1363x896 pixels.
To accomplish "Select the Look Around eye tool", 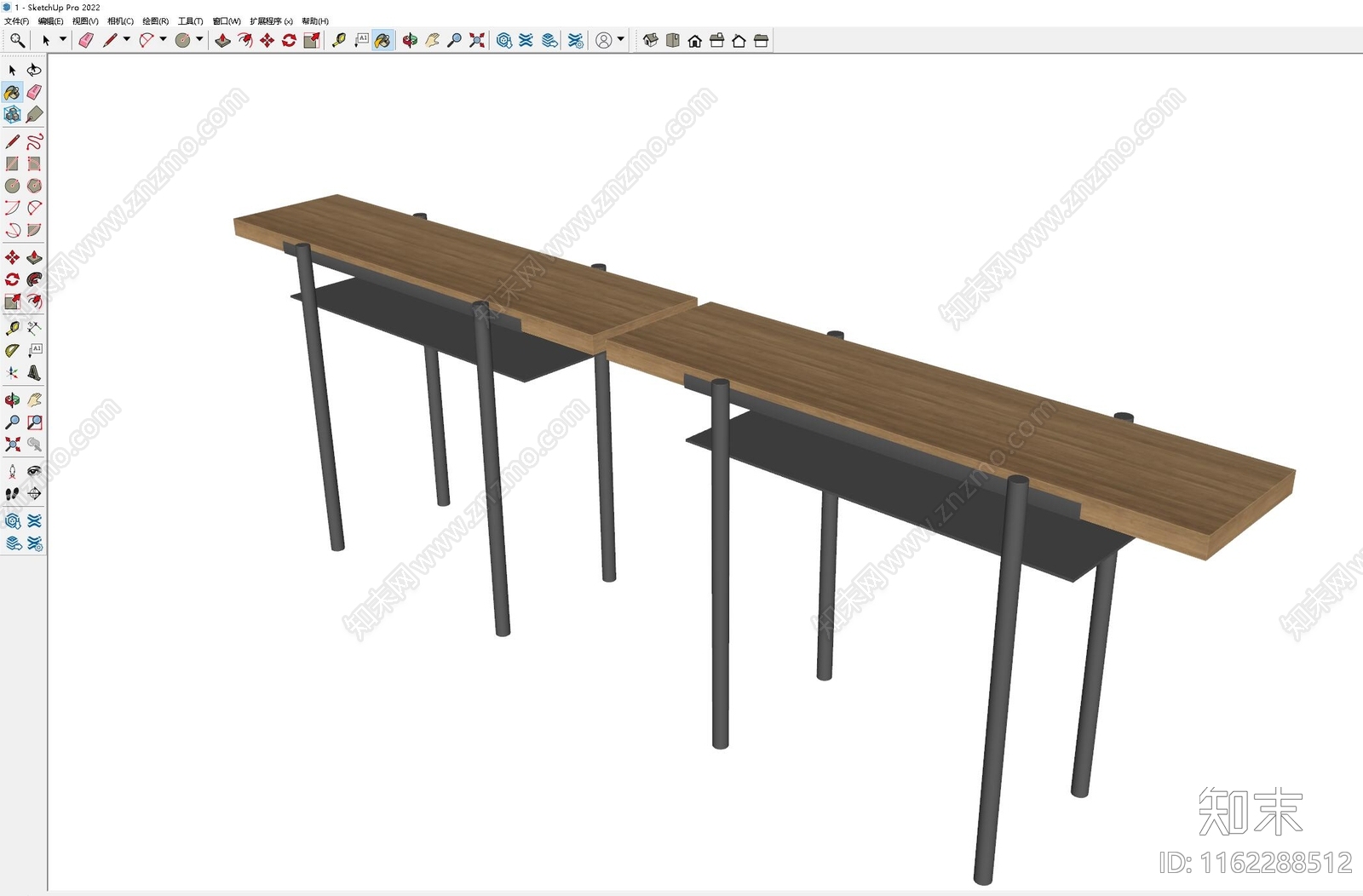I will (x=34, y=471).
